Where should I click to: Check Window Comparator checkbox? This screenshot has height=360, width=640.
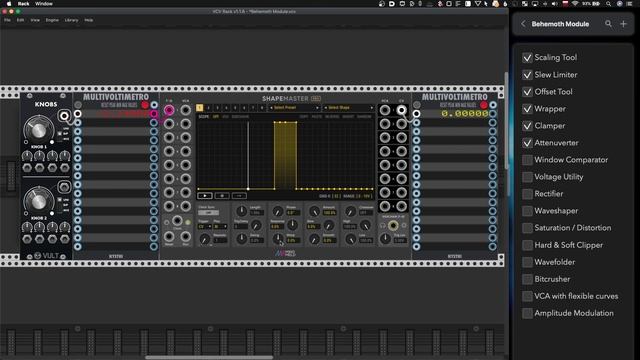point(527,160)
